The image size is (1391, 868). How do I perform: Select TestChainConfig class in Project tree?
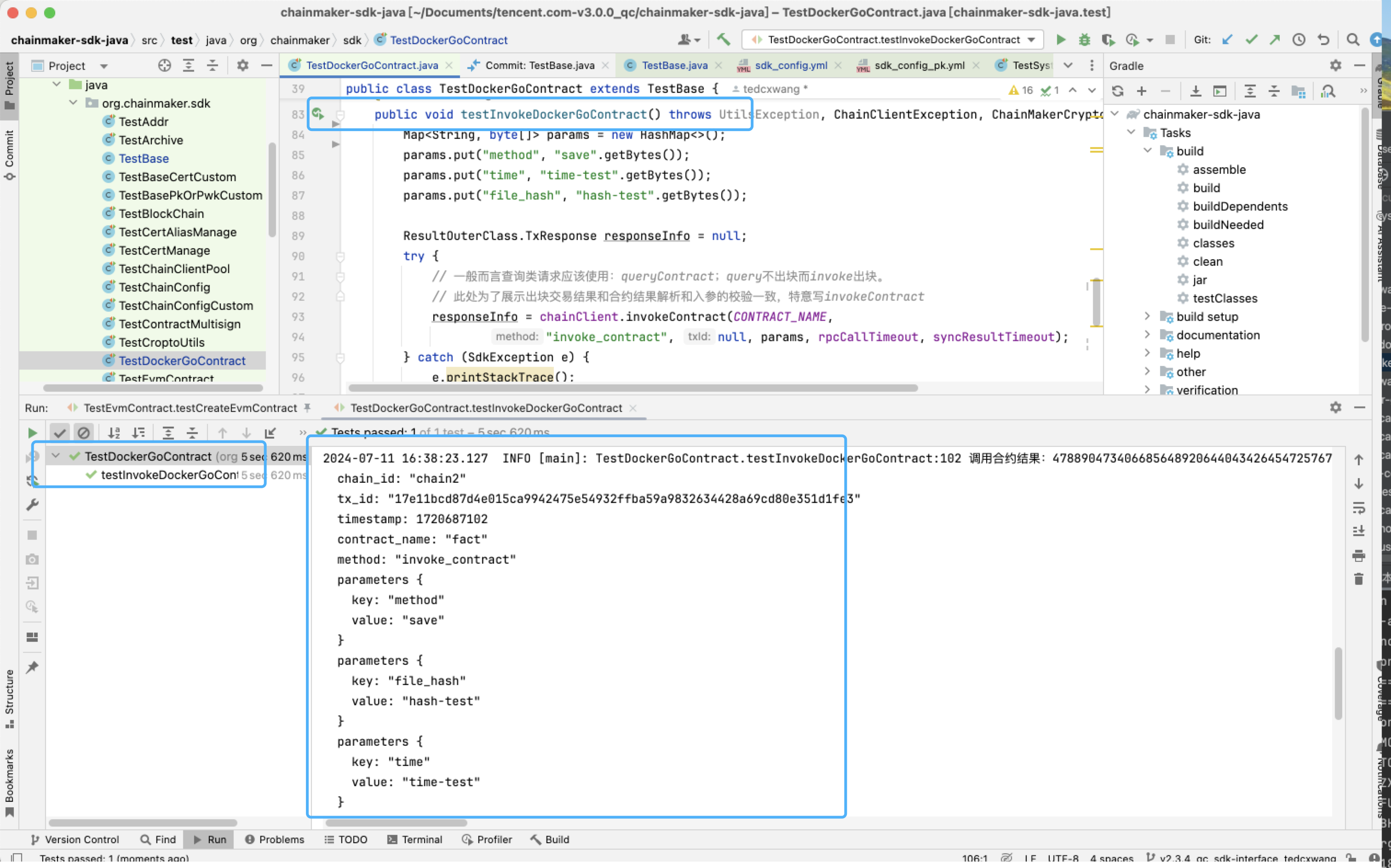[164, 287]
